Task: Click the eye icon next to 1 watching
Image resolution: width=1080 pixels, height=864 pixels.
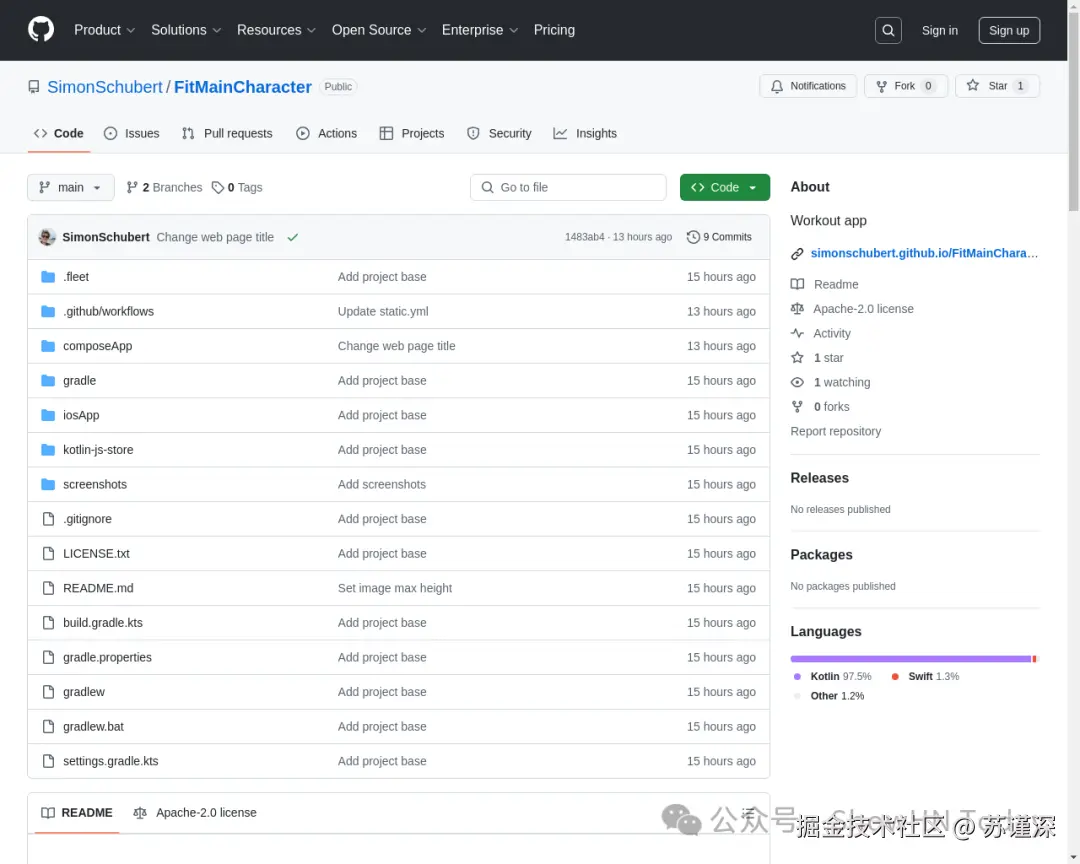Action: pos(797,382)
